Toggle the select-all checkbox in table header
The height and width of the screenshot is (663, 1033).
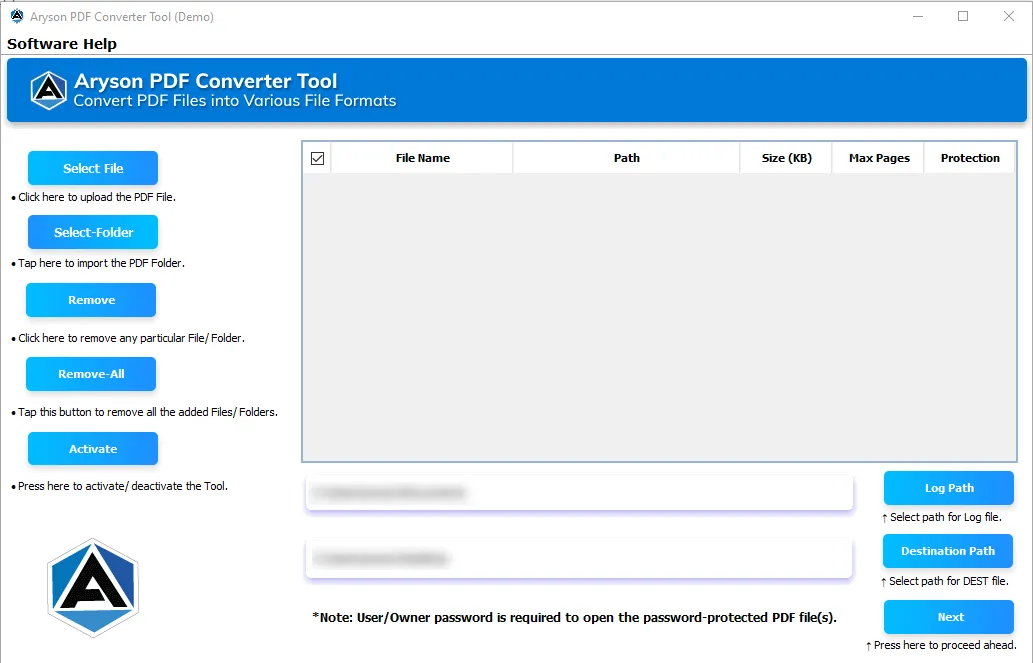tap(318, 158)
